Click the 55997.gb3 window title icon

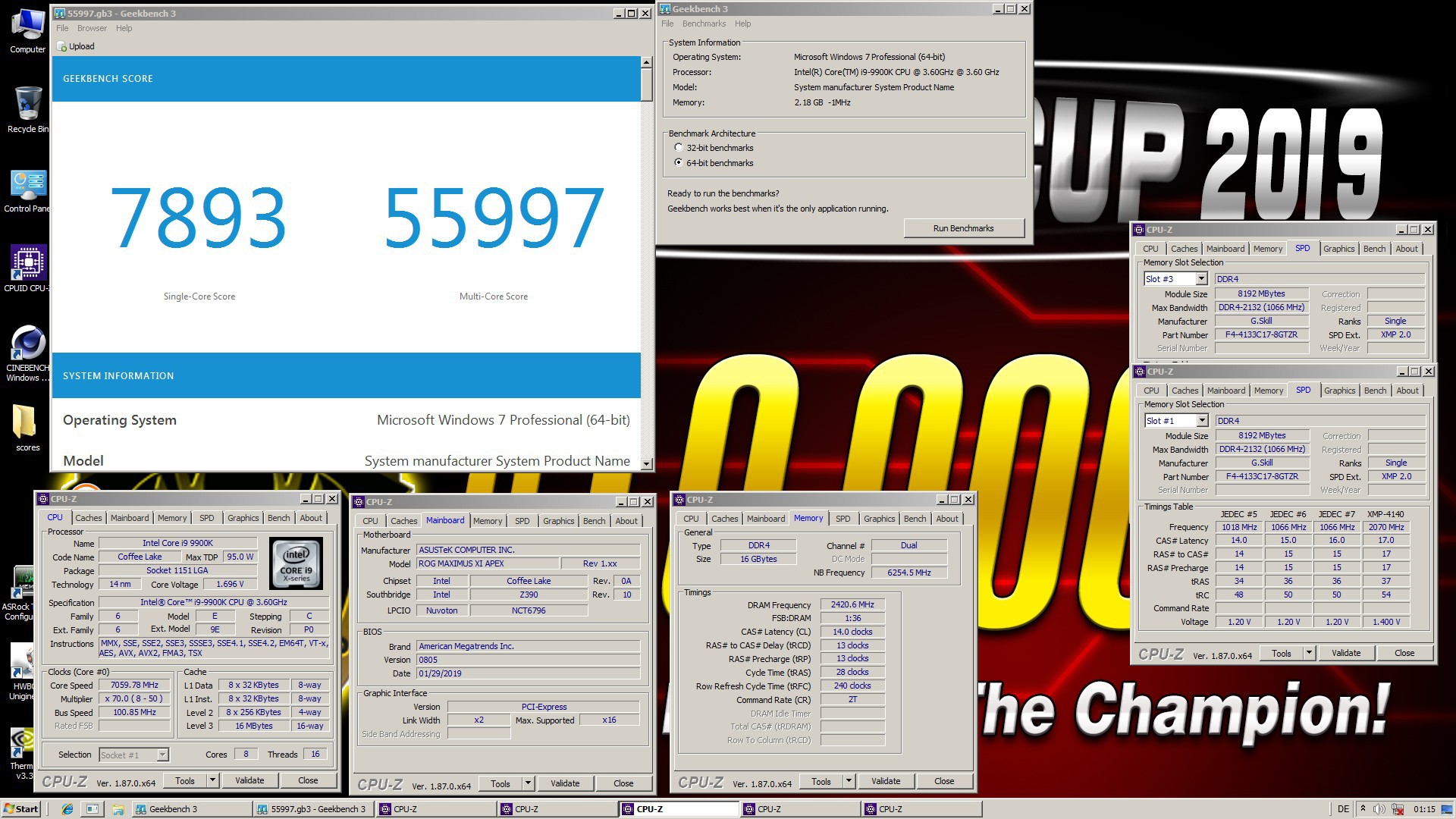pos(60,14)
